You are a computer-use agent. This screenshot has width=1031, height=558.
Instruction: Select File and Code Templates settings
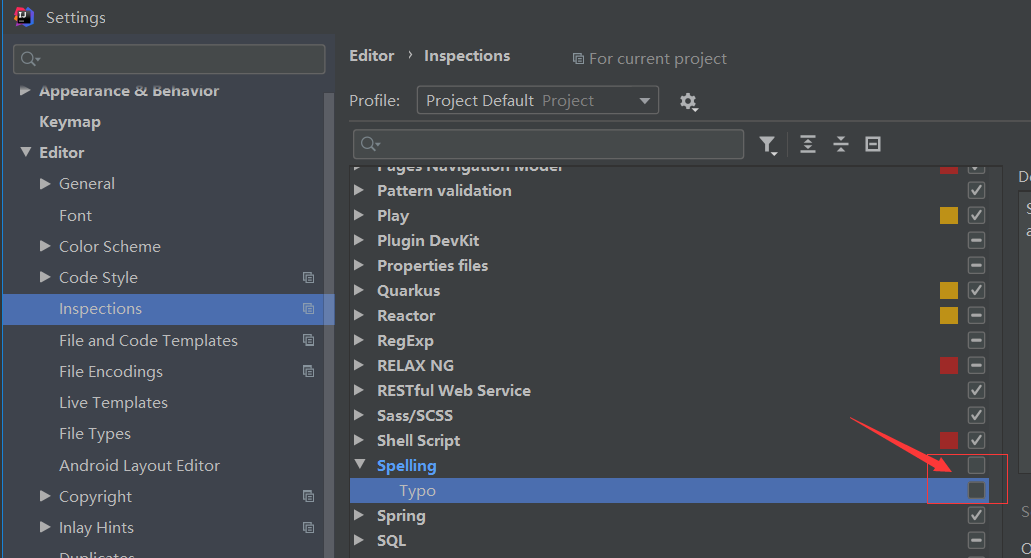coord(148,341)
